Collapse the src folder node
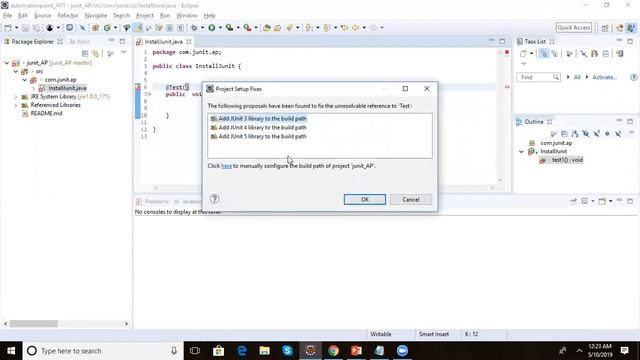Image resolution: width=640 pixels, height=360 pixels. coord(16,71)
